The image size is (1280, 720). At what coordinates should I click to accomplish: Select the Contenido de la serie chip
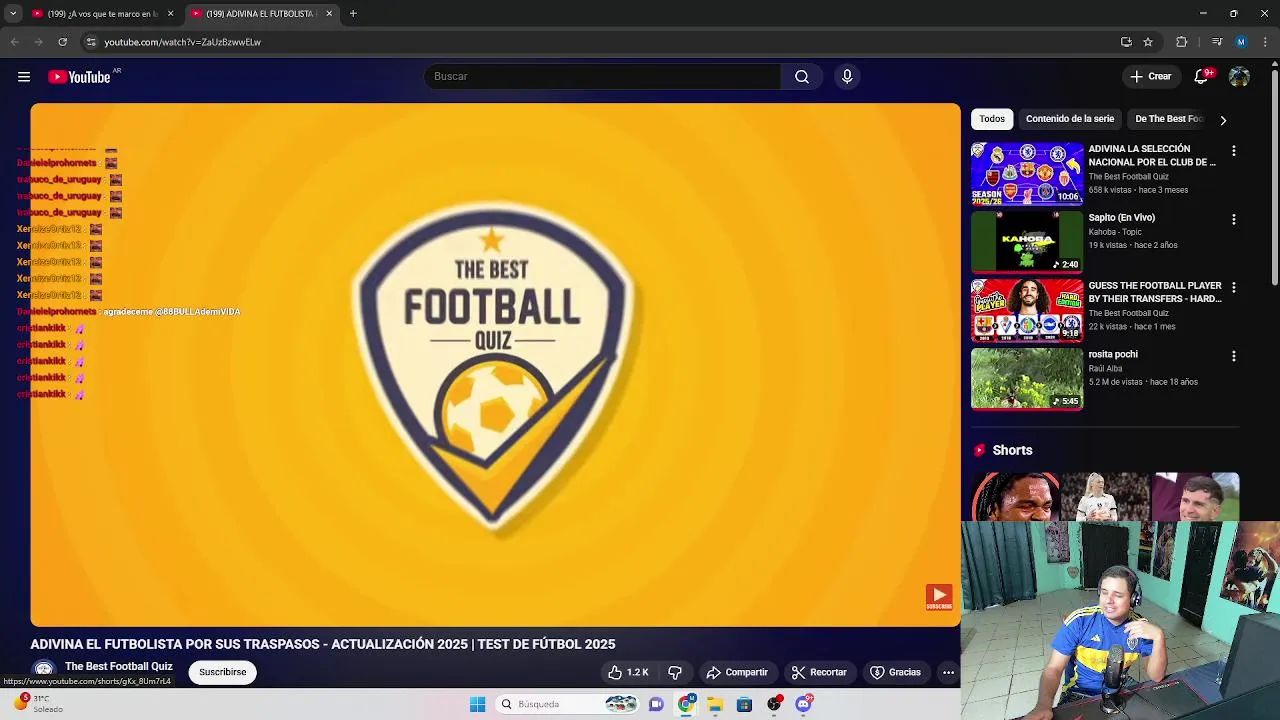pos(1069,119)
